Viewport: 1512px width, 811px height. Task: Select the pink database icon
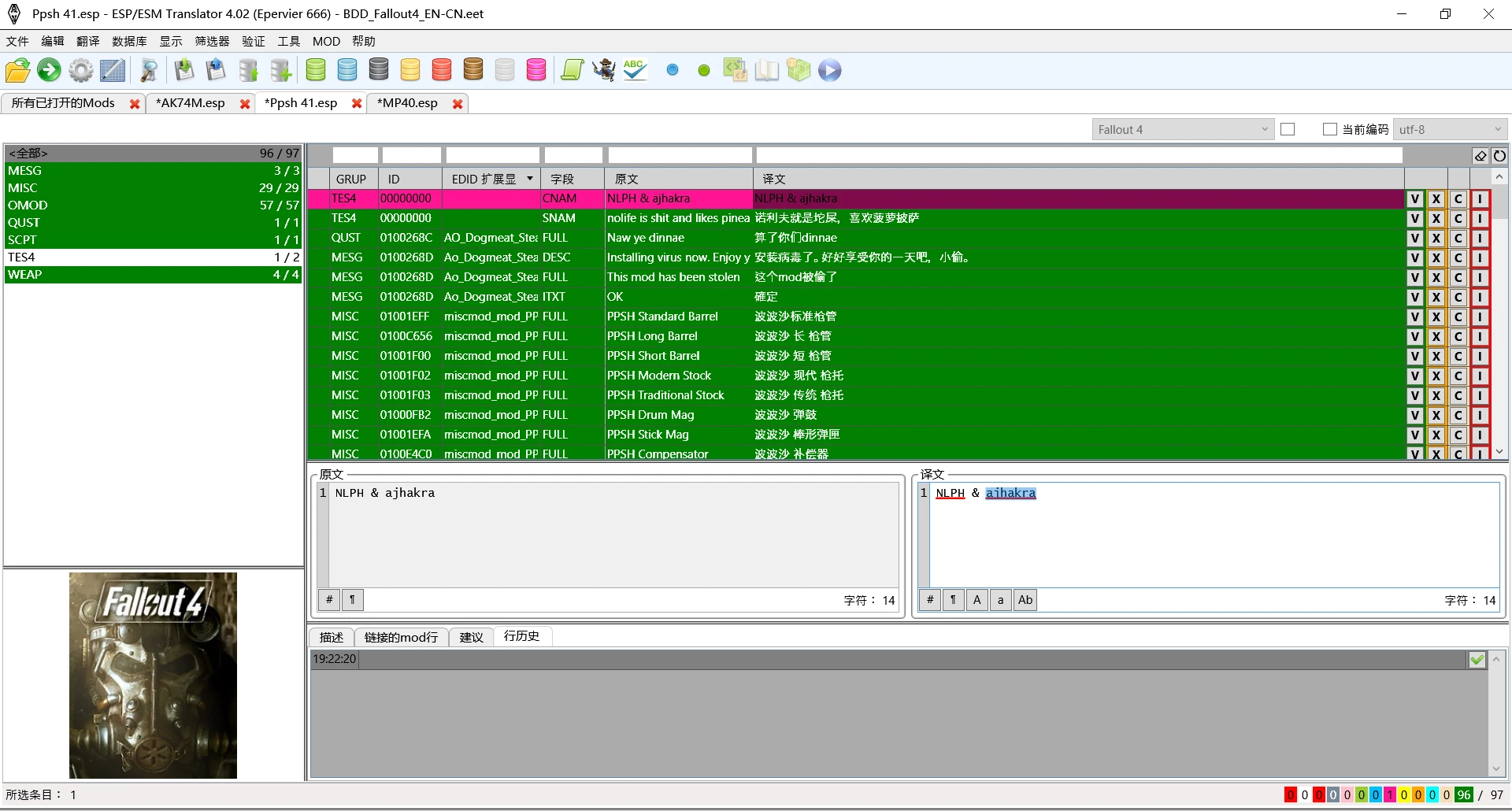click(x=536, y=70)
